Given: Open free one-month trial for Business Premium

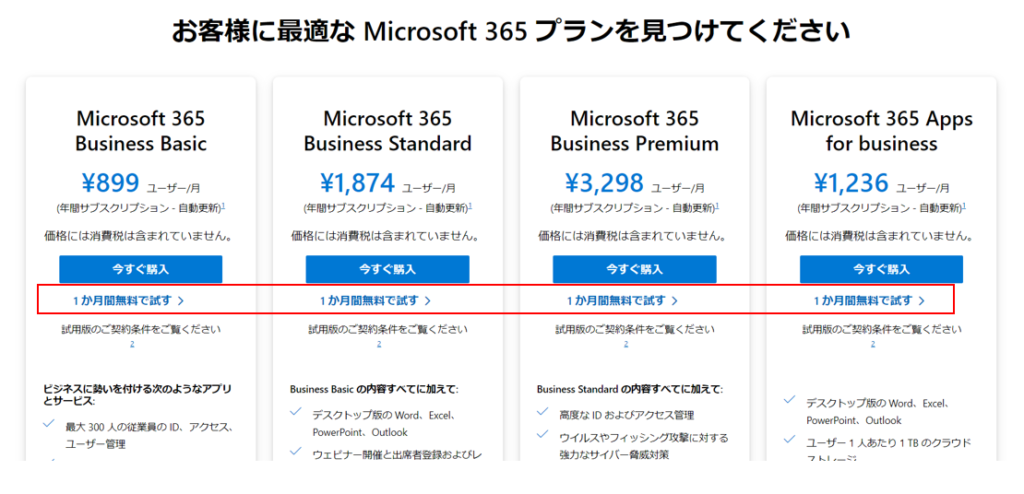Looking at the screenshot, I should pyautogui.click(x=622, y=301).
